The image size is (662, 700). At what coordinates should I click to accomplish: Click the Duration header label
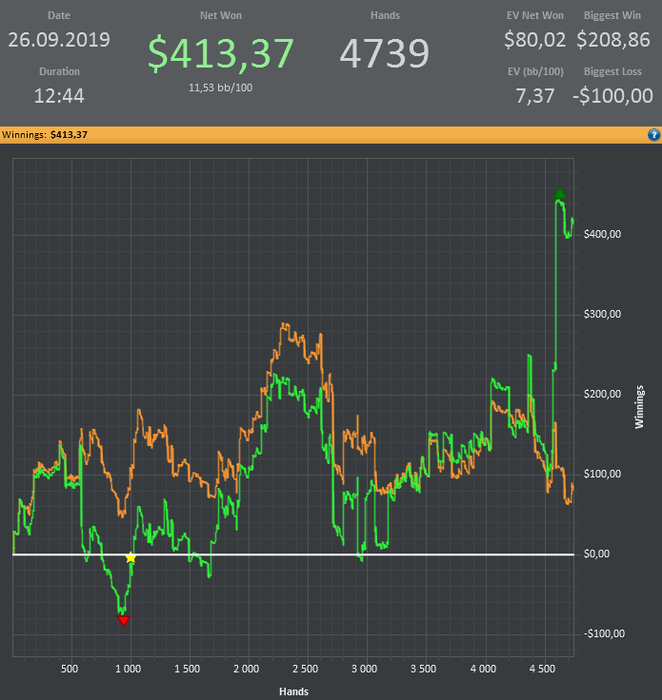coord(59,71)
